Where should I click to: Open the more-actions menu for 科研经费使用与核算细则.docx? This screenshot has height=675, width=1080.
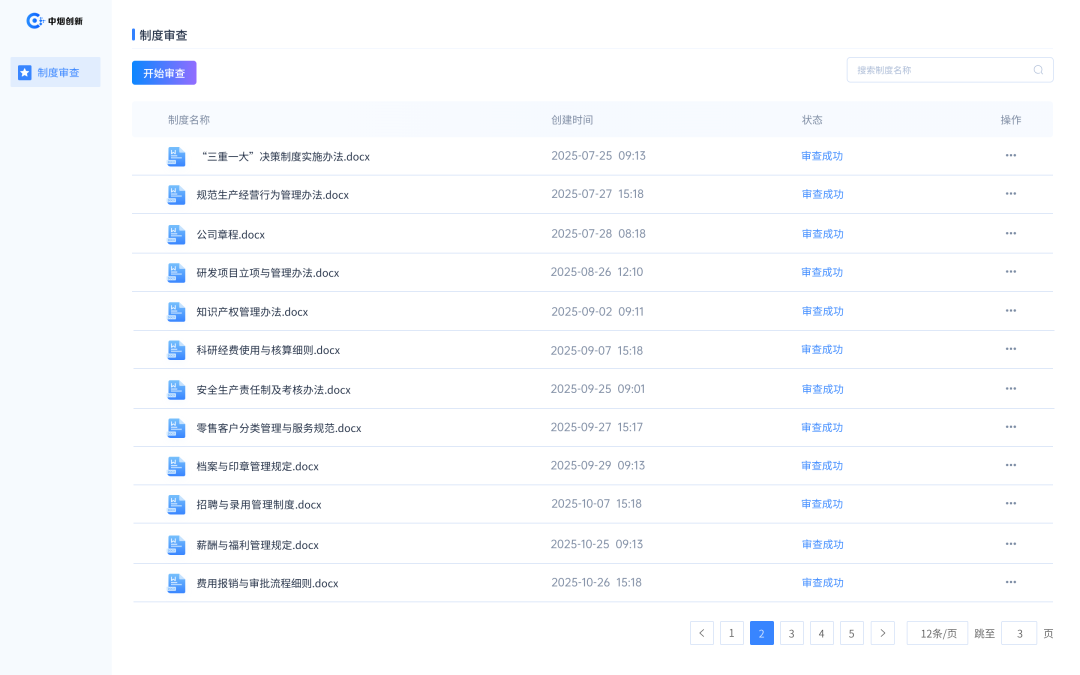tap(1010, 349)
